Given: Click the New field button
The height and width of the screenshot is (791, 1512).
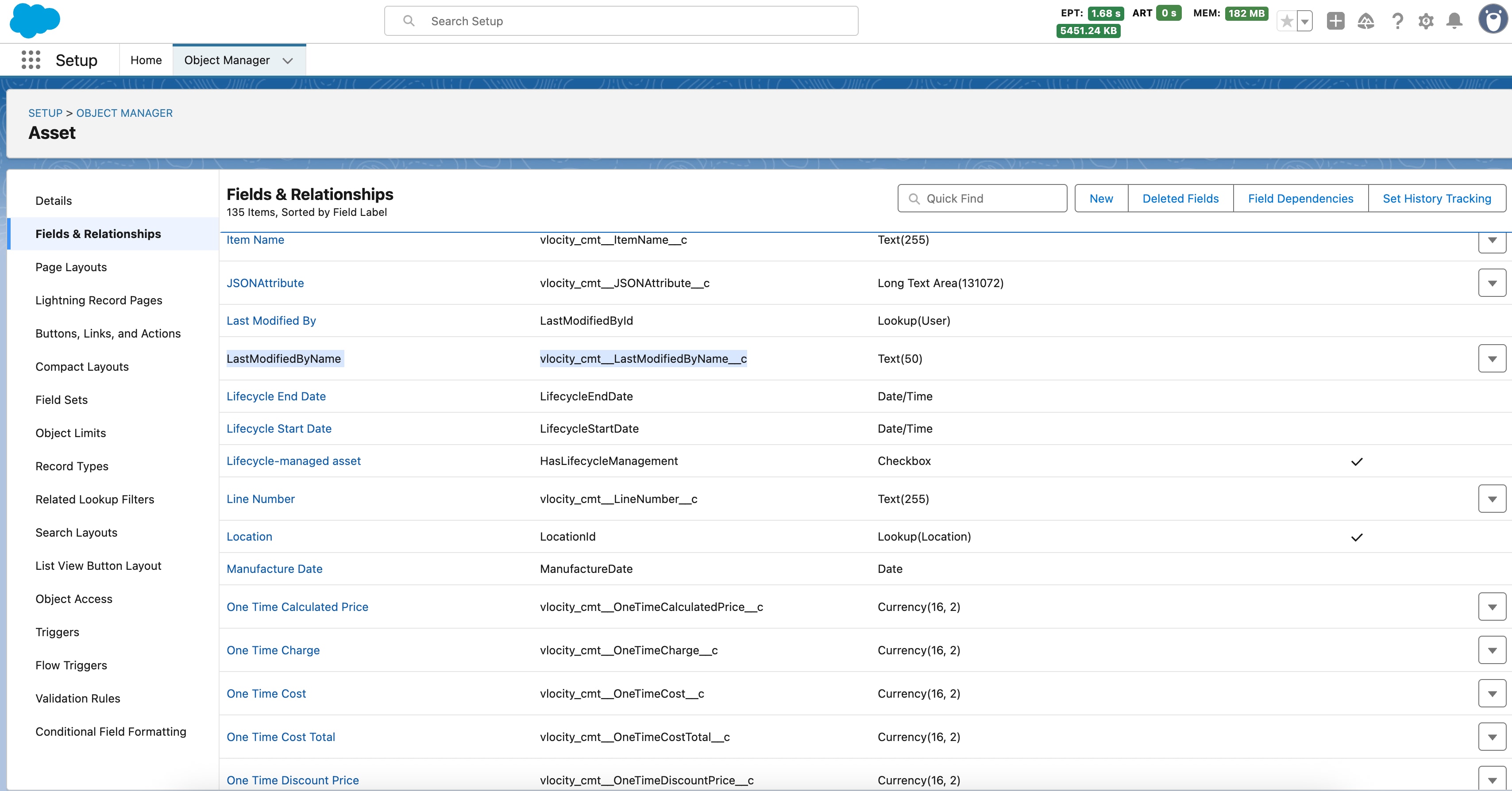Looking at the screenshot, I should coord(1100,198).
